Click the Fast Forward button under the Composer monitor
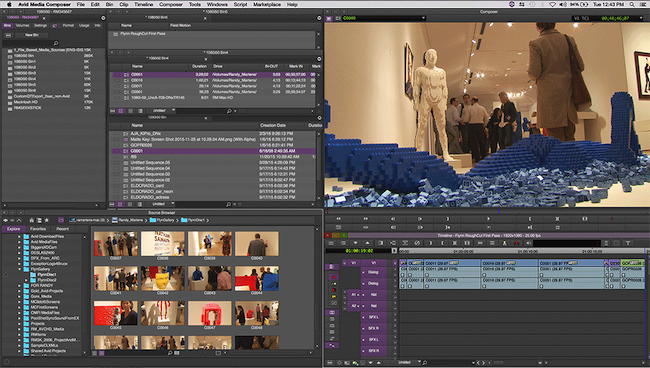This screenshot has height=368, width=650. click(x=366, y=218)
